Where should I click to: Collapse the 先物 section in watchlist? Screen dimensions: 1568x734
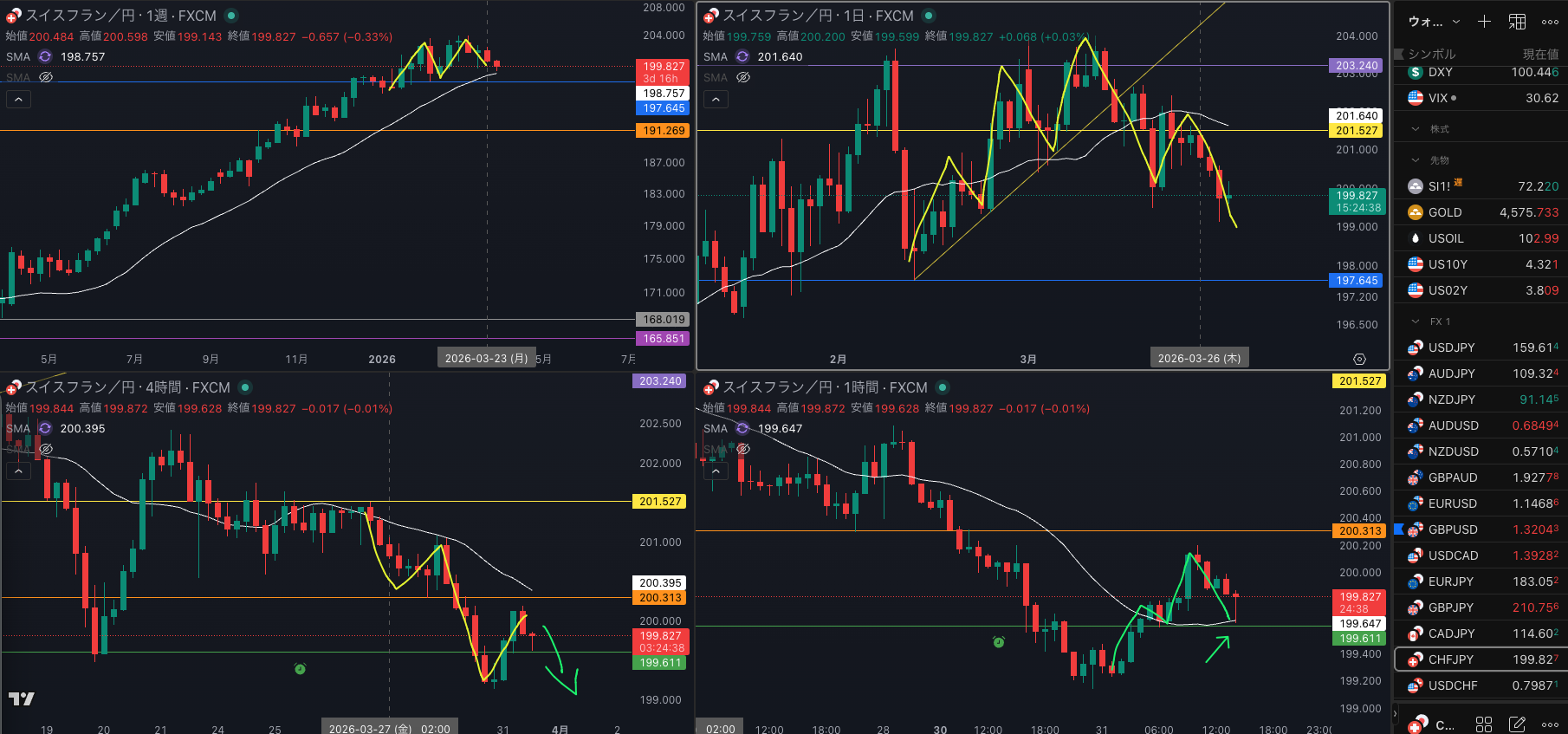tap(1416, 160)
